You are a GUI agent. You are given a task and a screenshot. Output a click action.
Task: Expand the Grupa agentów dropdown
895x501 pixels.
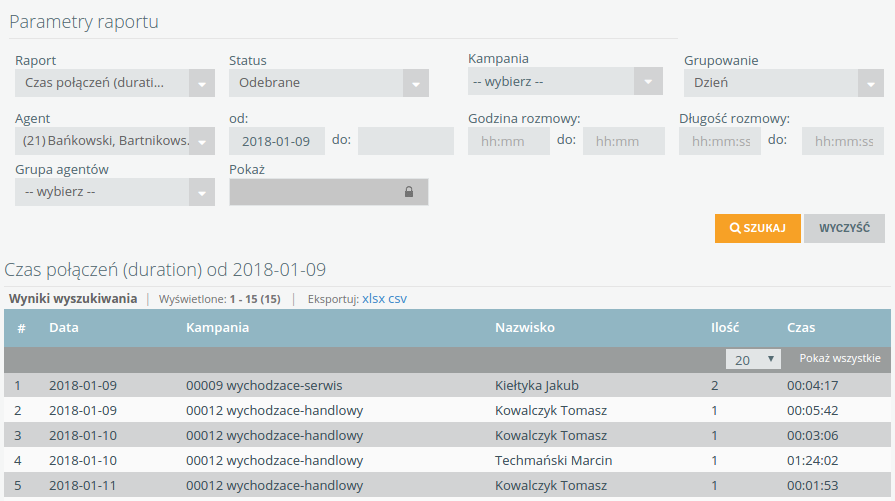115,192
